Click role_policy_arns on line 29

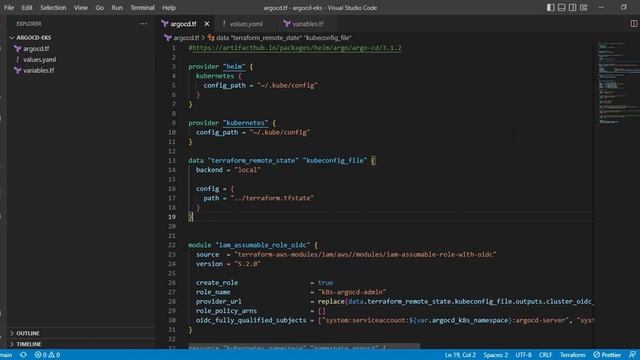227,311
